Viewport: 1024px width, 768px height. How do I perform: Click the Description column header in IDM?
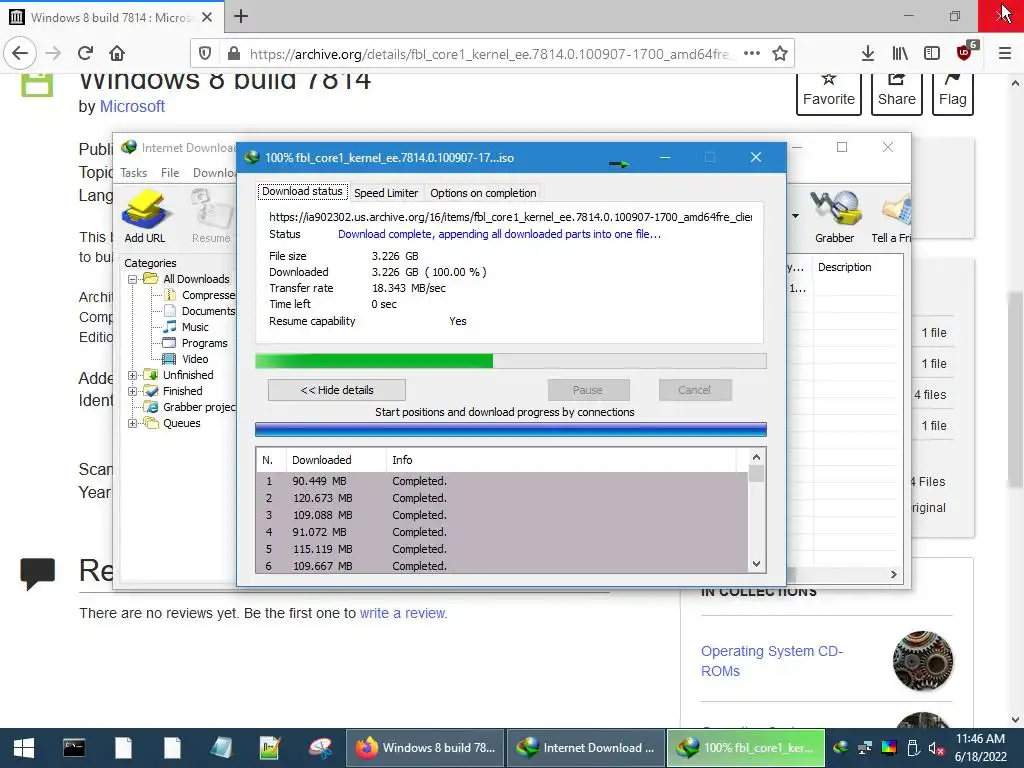point(857,267)
